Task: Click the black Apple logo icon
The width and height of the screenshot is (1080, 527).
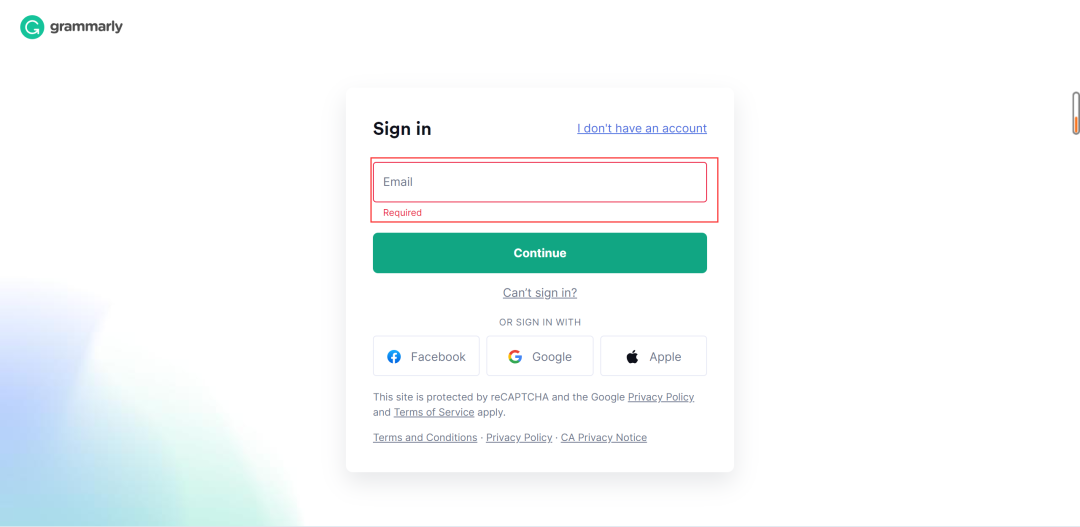Action: pos(632,356)
